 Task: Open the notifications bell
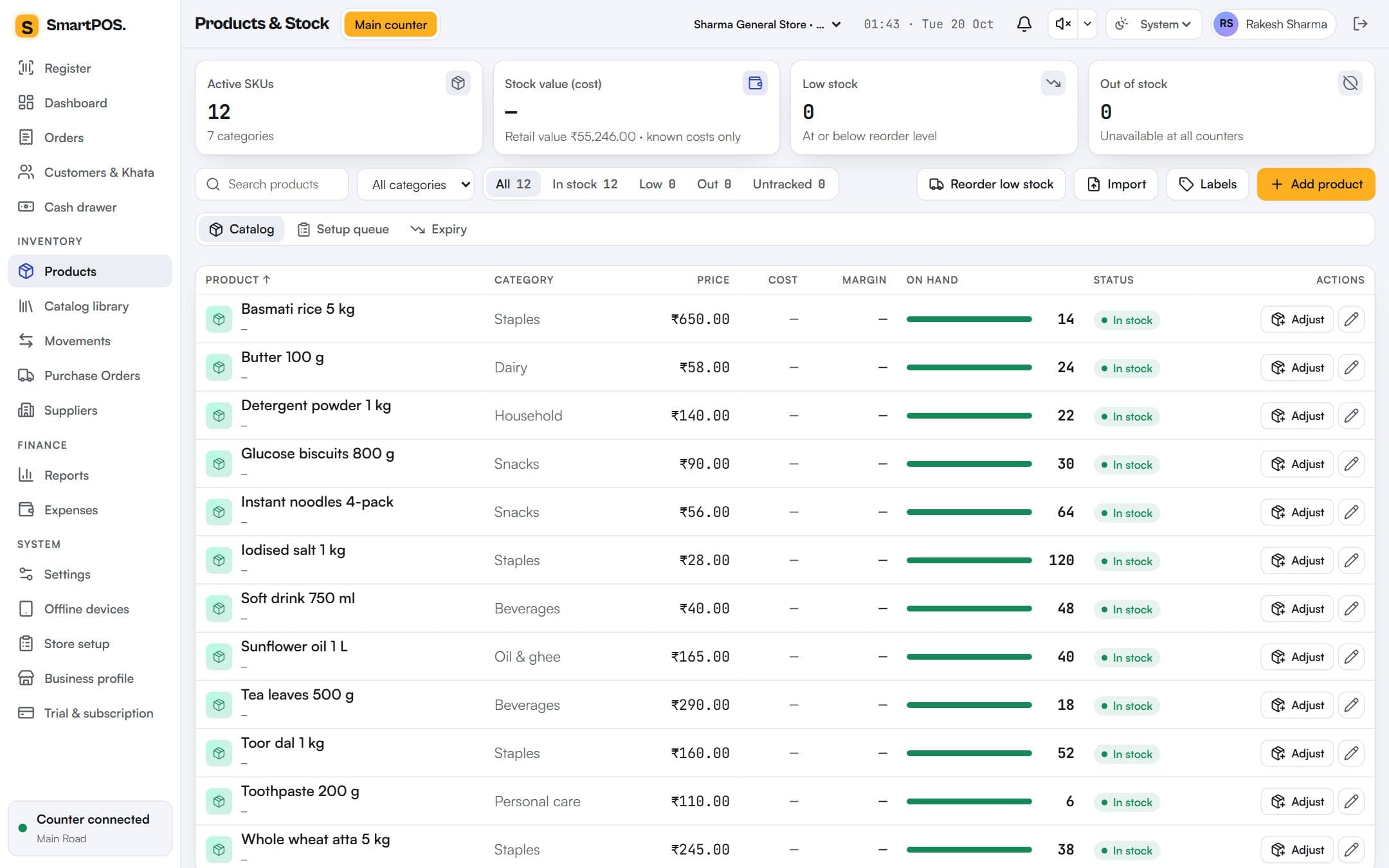point(1024,24)
